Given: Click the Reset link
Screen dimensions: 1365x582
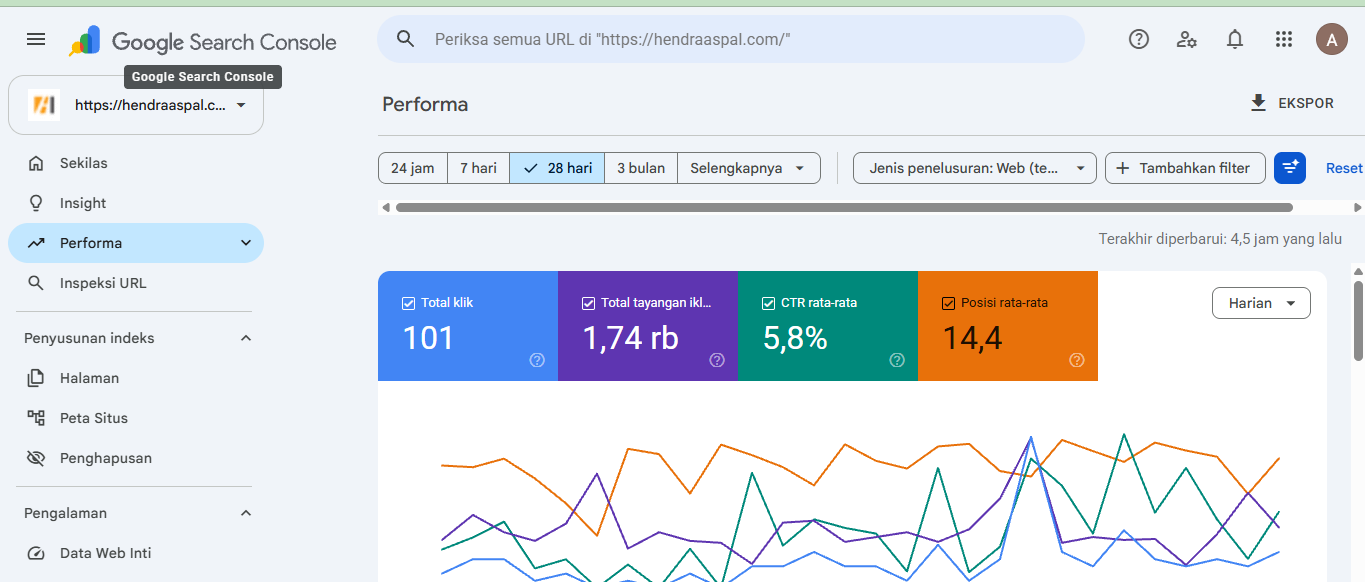Looking at the screenshot, I should point(1344,168).
